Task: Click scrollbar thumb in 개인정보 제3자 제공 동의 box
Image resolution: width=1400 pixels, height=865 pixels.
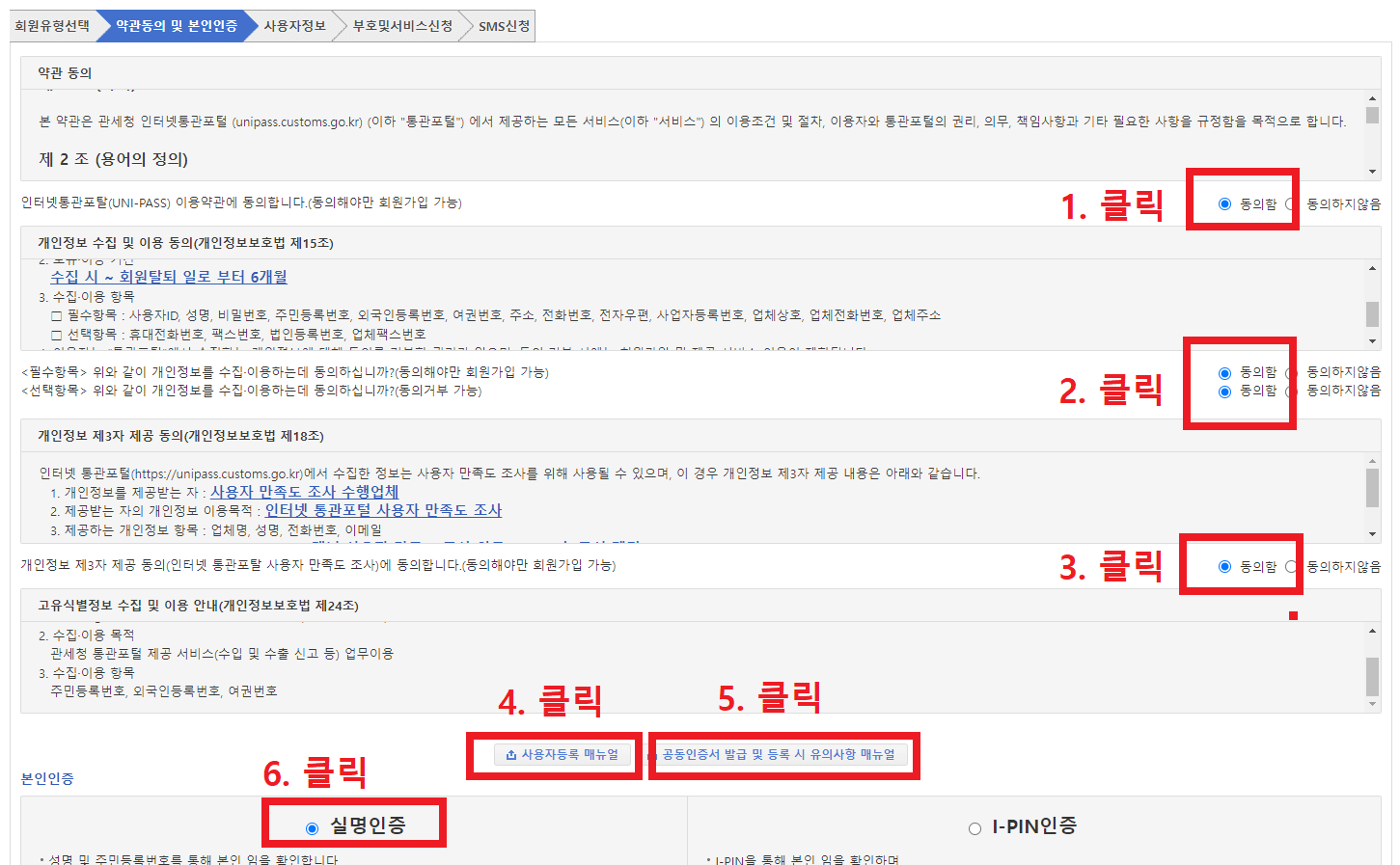Action: [x=1372, y=488]
